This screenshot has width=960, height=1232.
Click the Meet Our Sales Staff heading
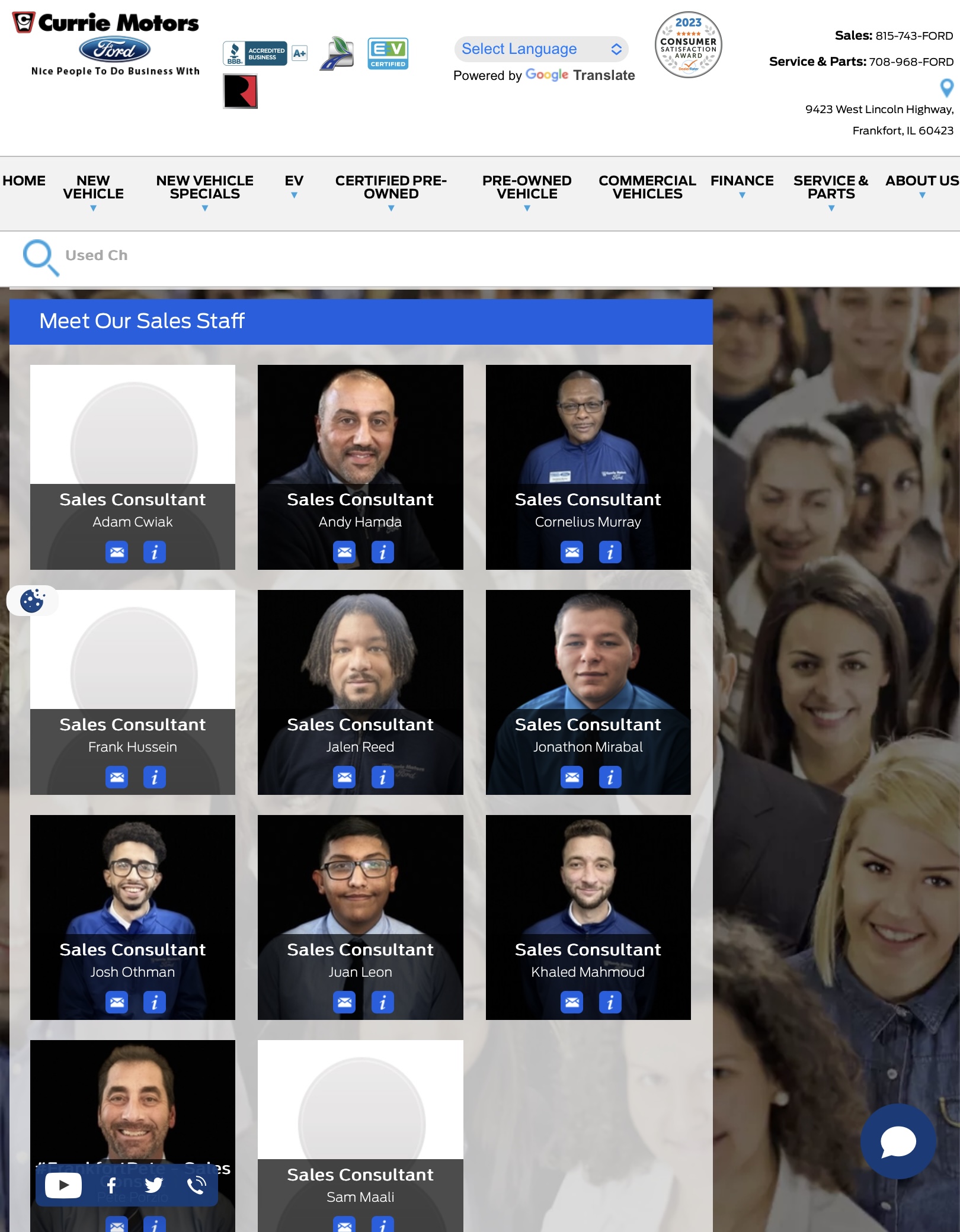(142, 321)
